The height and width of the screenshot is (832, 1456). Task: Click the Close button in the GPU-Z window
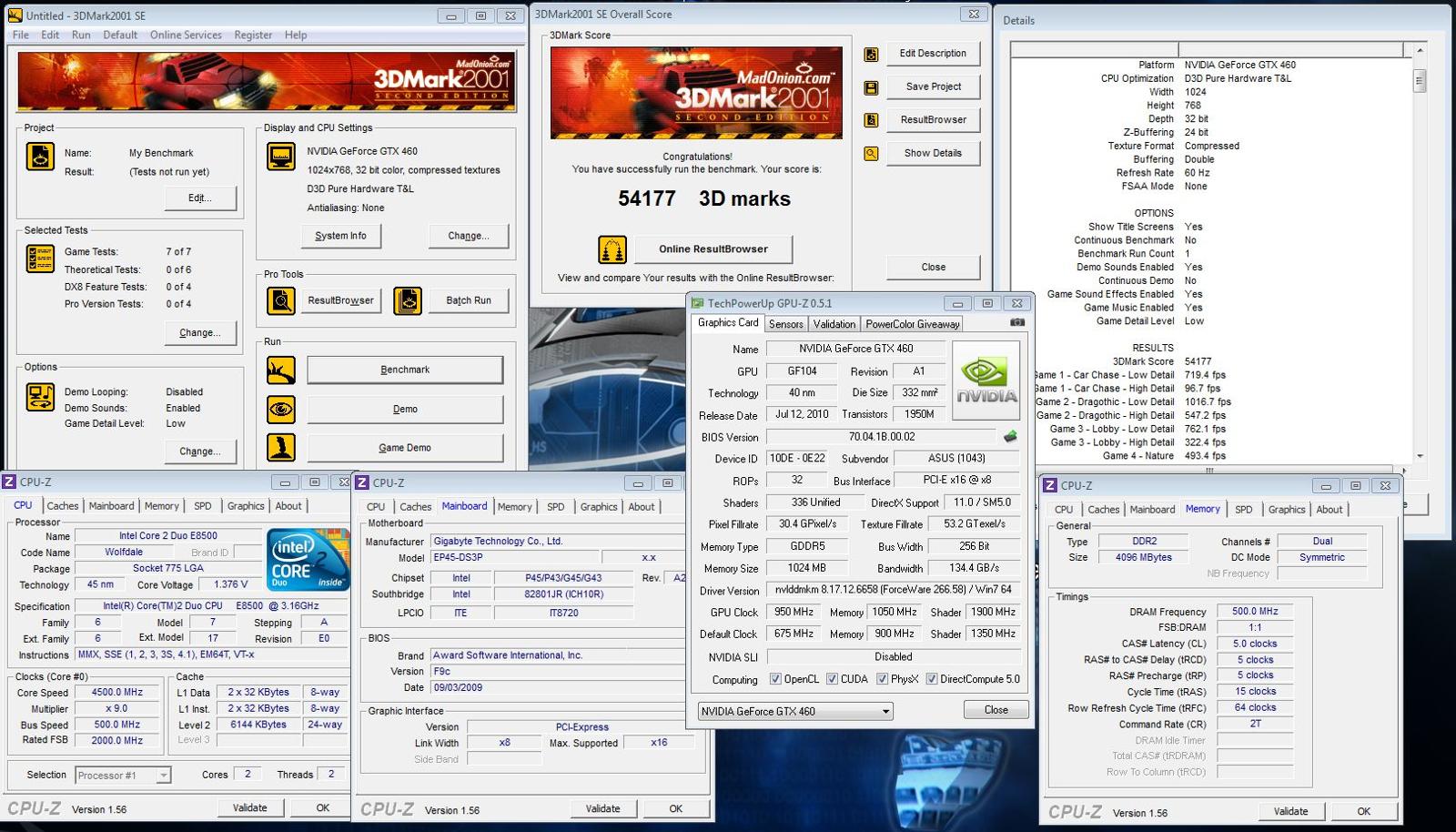click(996, 710)
